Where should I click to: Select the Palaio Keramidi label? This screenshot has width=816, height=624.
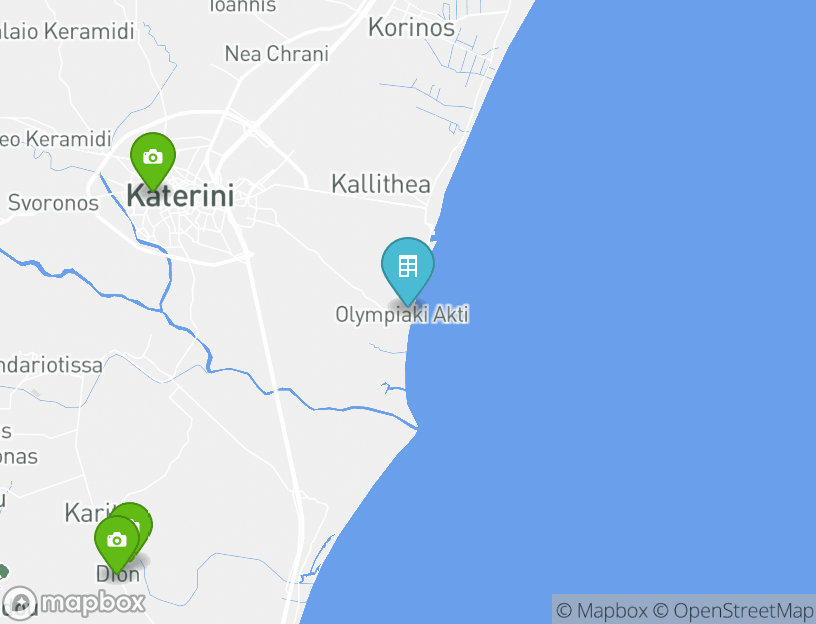coord(67,31)
